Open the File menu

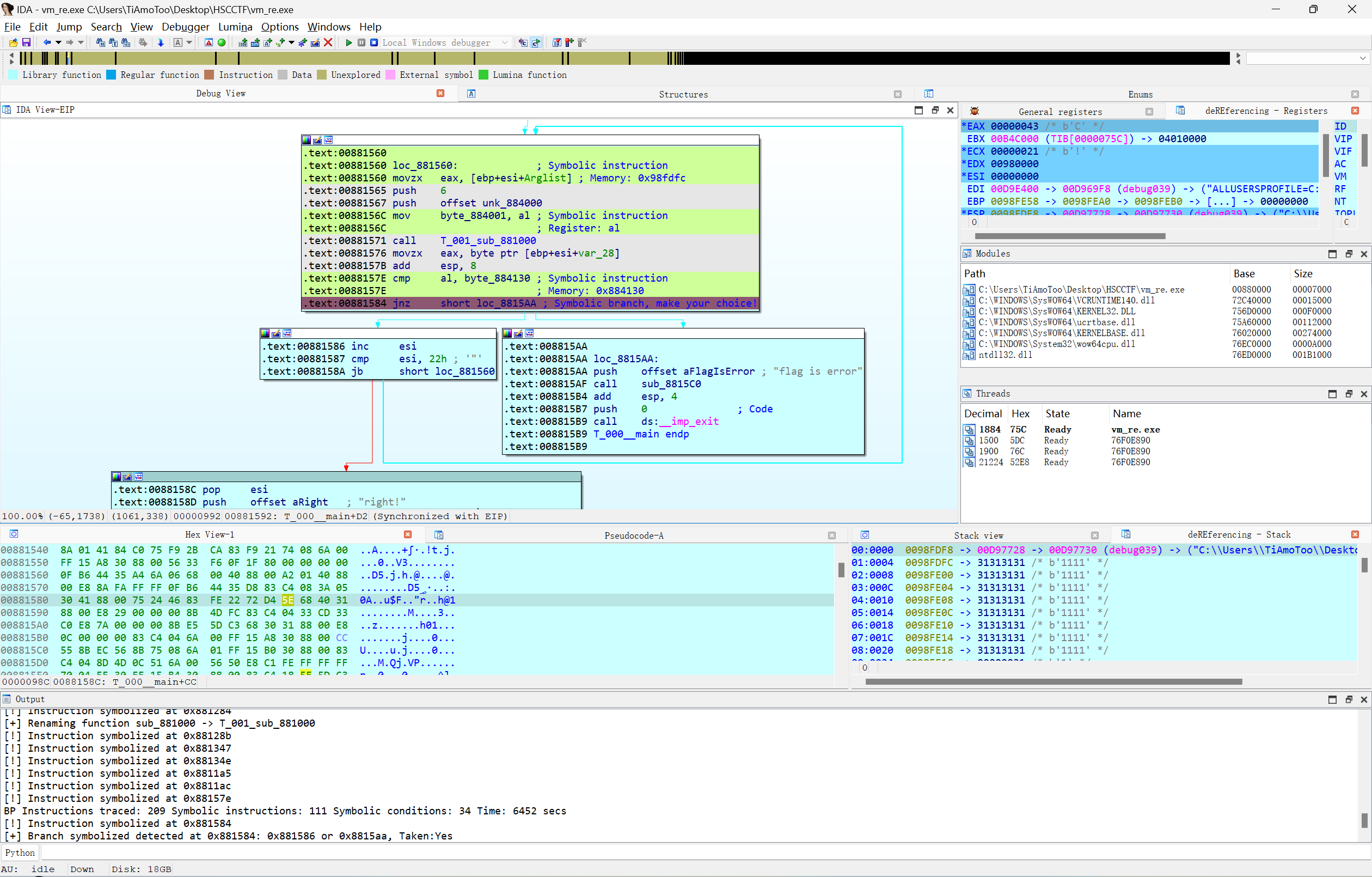pyautogui.click(x=12, y=27)
